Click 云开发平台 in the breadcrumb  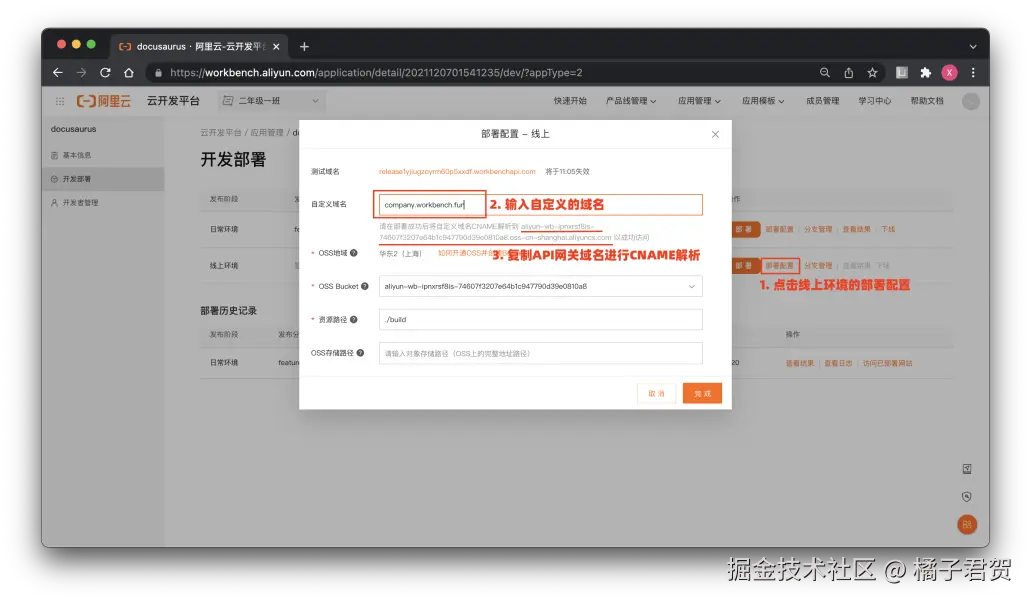click(x=221, y=133)
